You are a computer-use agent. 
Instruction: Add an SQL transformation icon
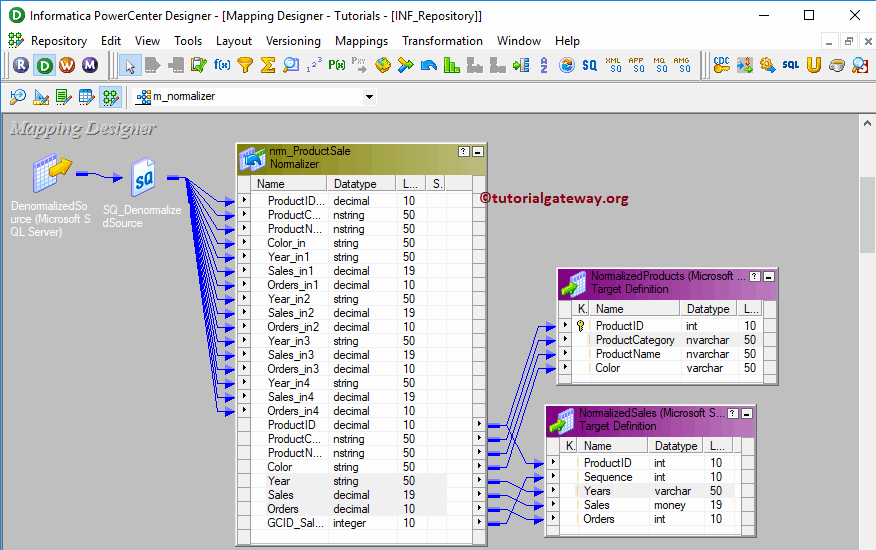(x=791, y=65)
